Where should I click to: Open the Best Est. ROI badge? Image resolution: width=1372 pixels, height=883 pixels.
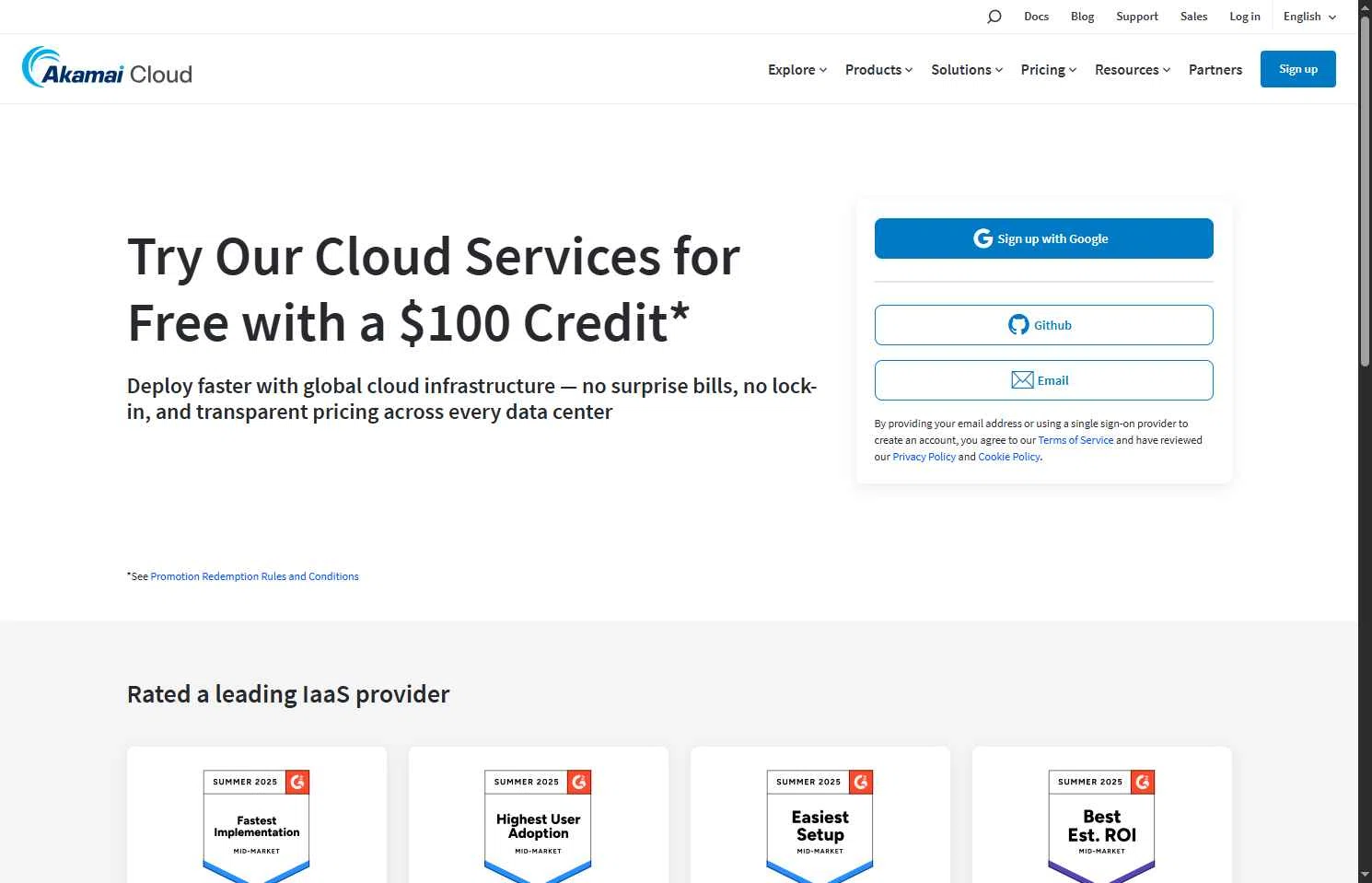tap(1102, 825)
